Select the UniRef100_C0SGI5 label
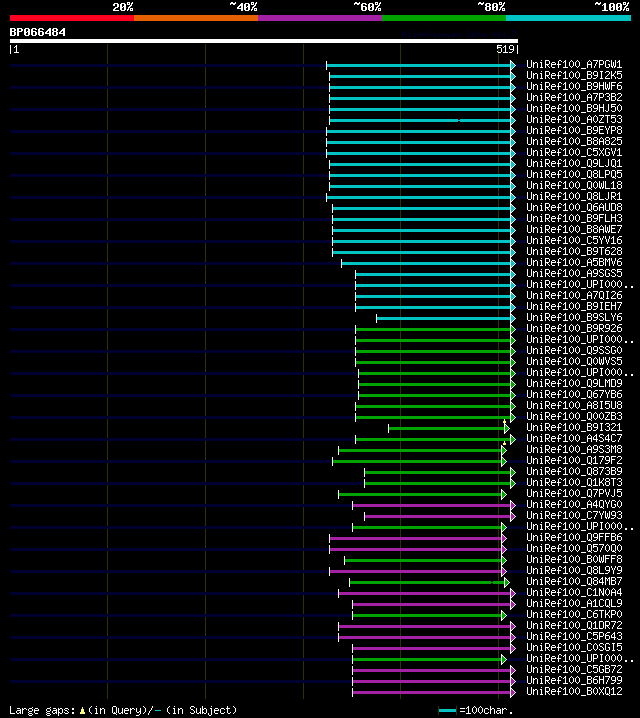Image resolution: width=640 pixels, height=718 pixels. 574,647
